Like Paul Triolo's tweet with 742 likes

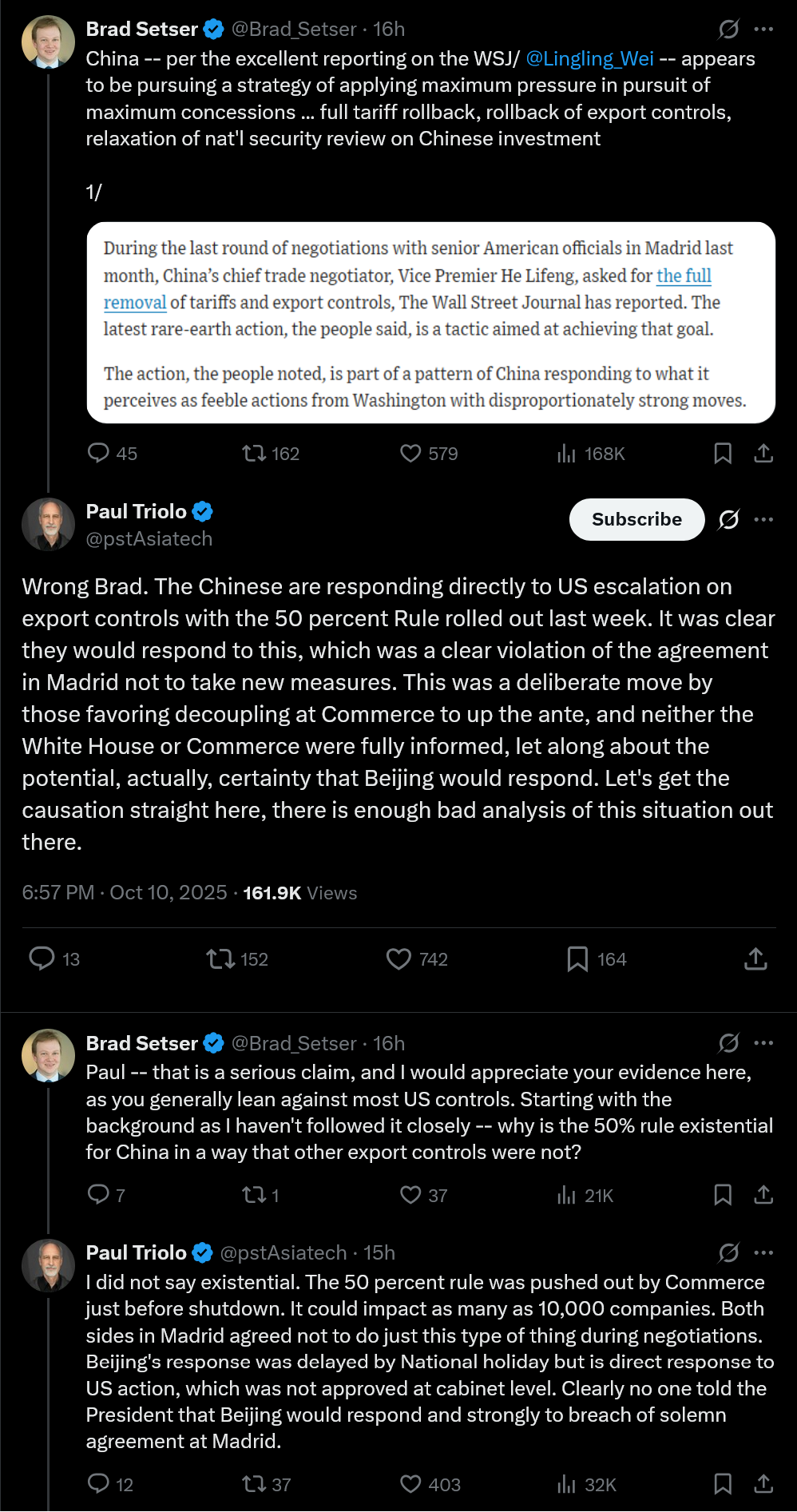click(x=398, y=958)
